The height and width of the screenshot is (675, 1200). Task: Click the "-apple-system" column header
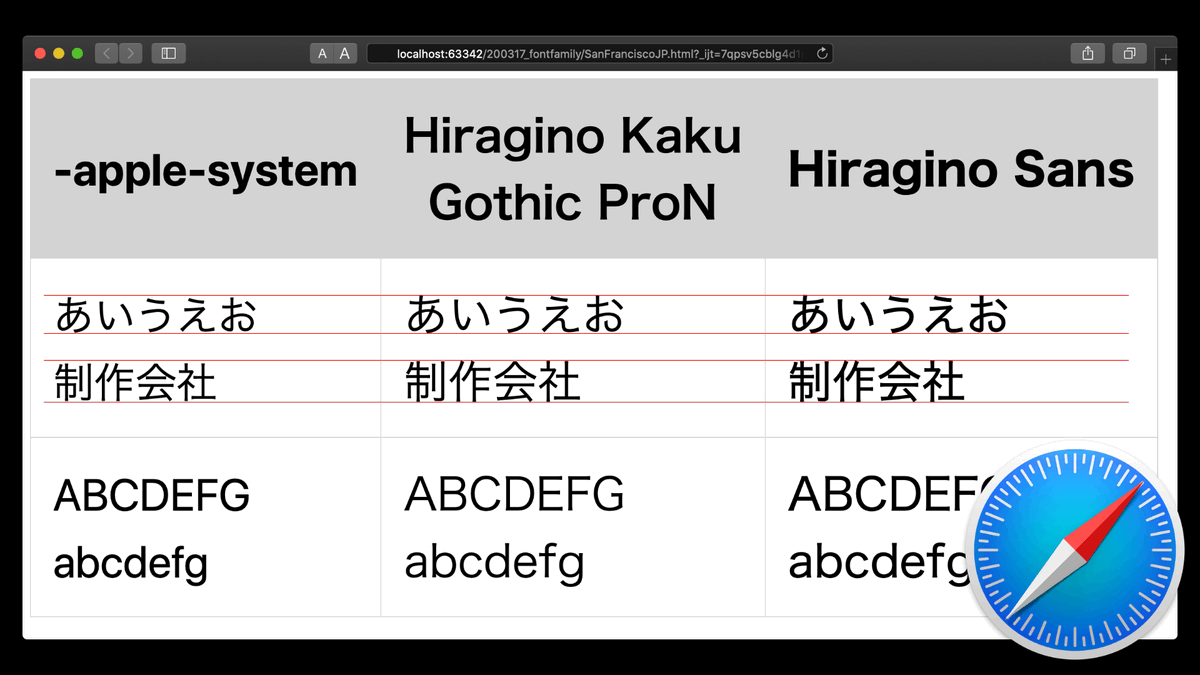(205, 171)
